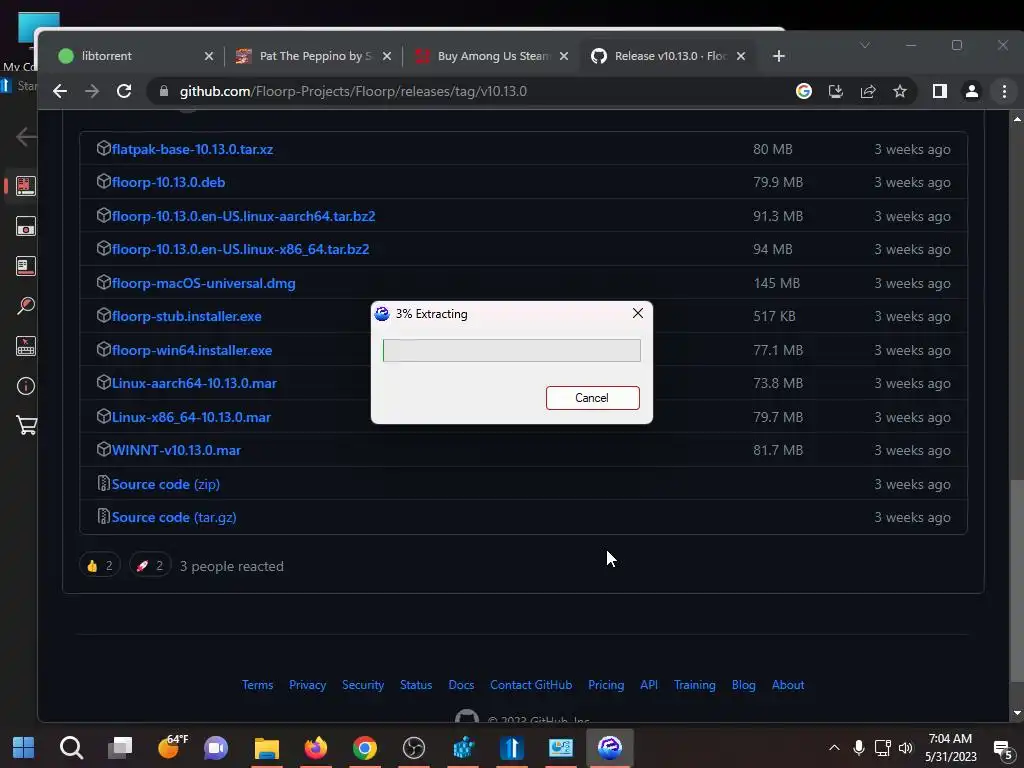Click the Google icon in address bar
1024x768 pixels.
(804, 91)
